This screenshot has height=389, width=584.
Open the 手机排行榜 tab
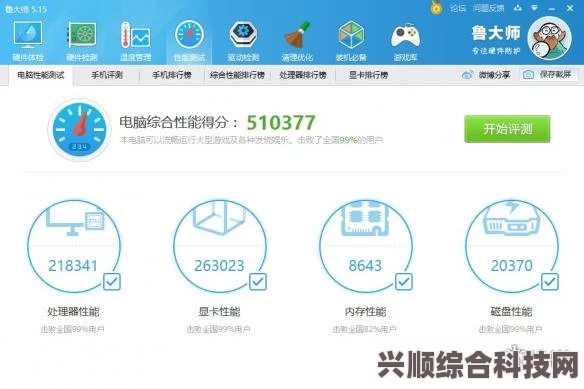coord(172,75)
